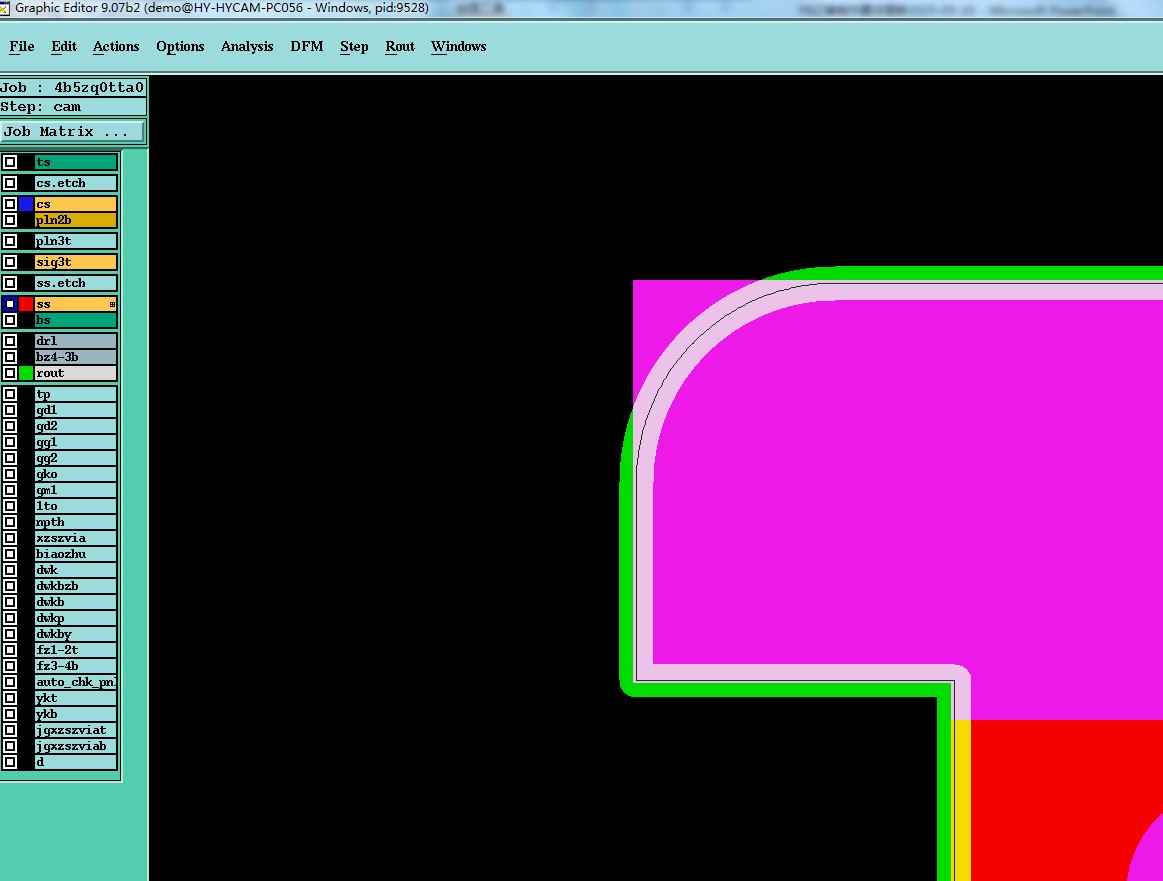The height and width of the screenshot is (881, 1163).
Task: Open the Rout menu
Action: (x=400, y=46)
